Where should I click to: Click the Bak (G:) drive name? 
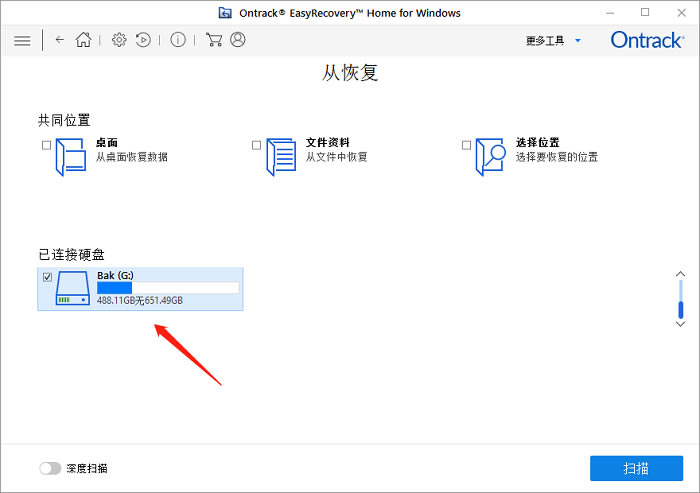click(115, 276)
